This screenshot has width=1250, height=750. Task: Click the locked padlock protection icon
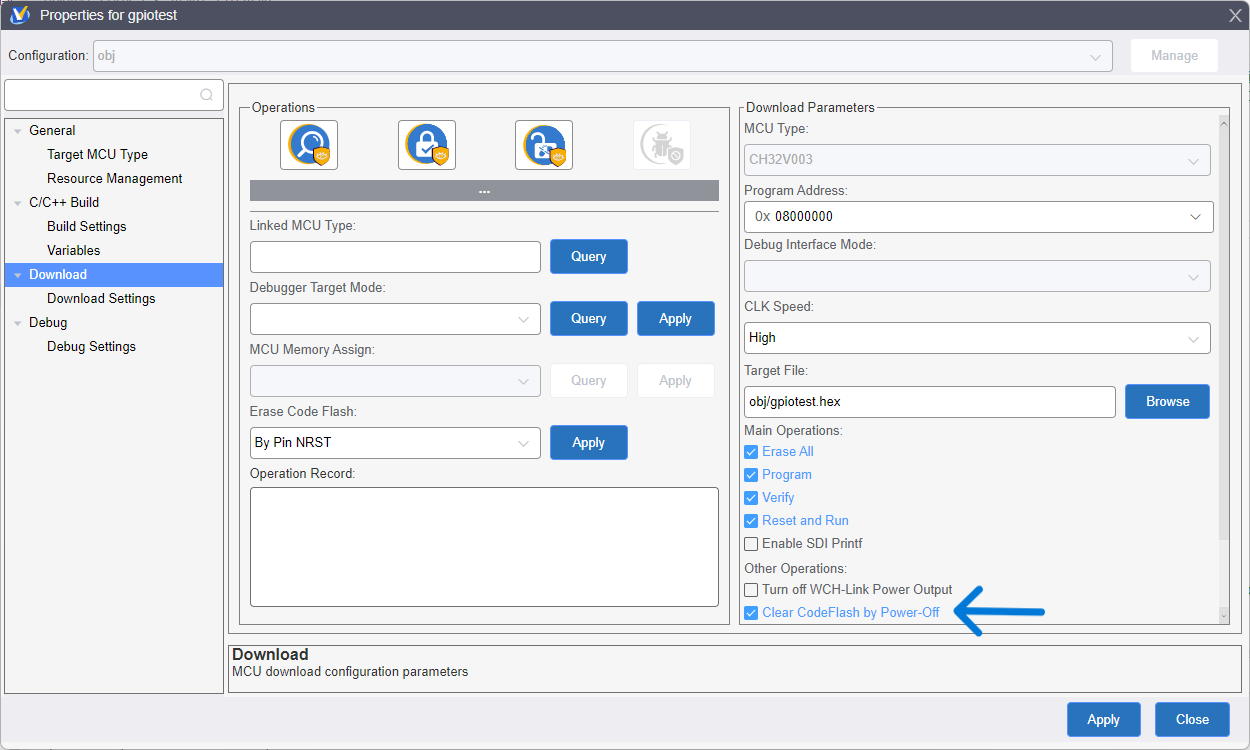tap(427, 145)
